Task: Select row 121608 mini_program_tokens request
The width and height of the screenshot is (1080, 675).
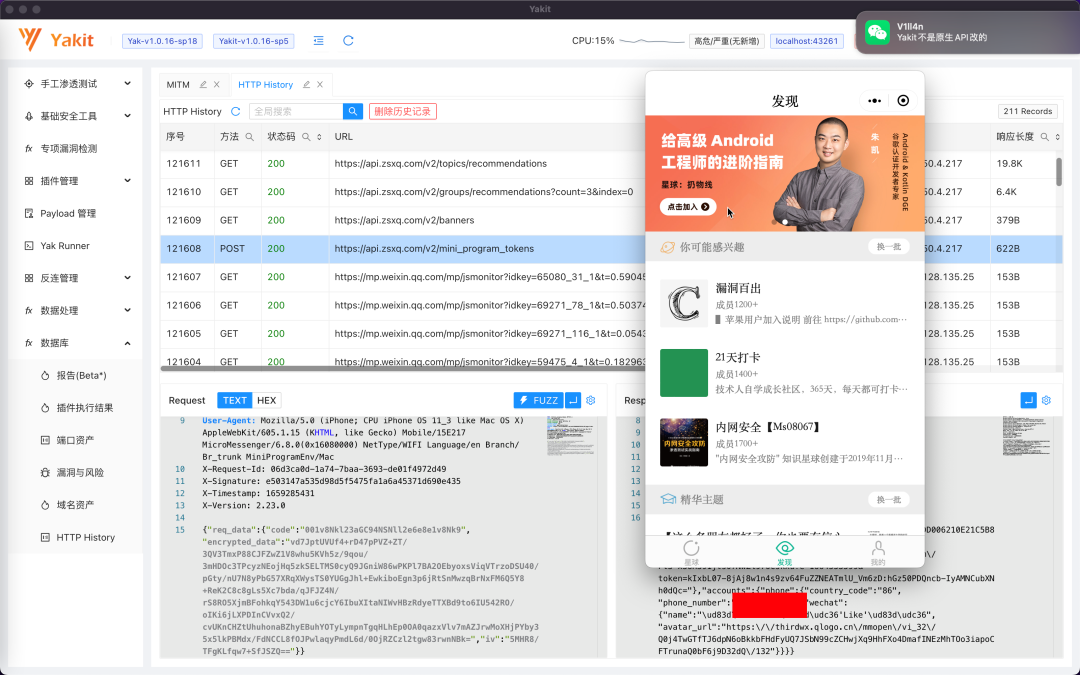Action: click(611, 249)
